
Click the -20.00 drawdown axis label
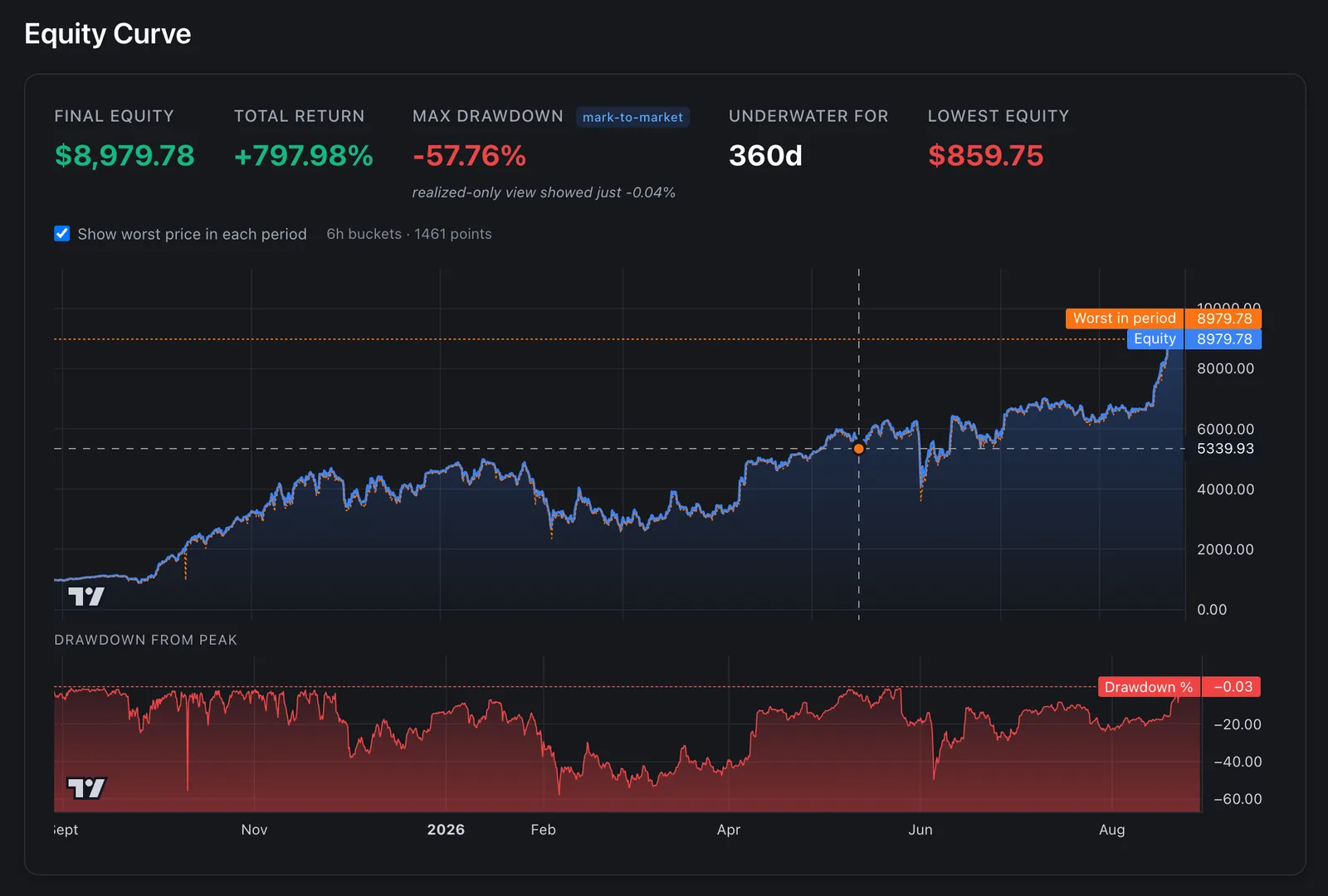1238,724
